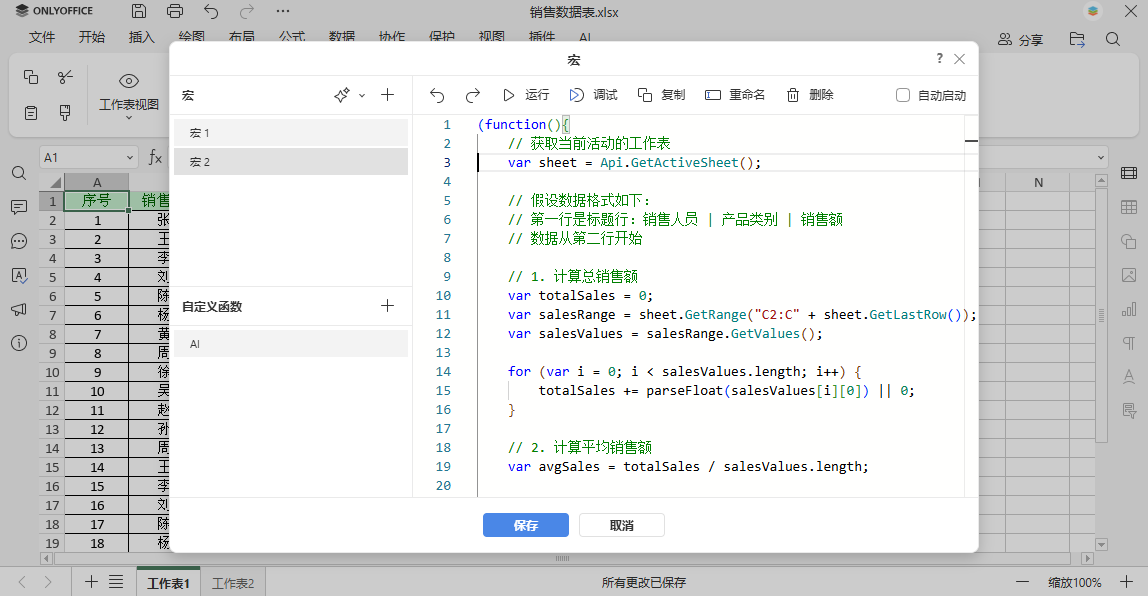The height and width of the screenshot is (596, 1148).
Task: Open the search icon at top right
Action: click(1113, 40)
